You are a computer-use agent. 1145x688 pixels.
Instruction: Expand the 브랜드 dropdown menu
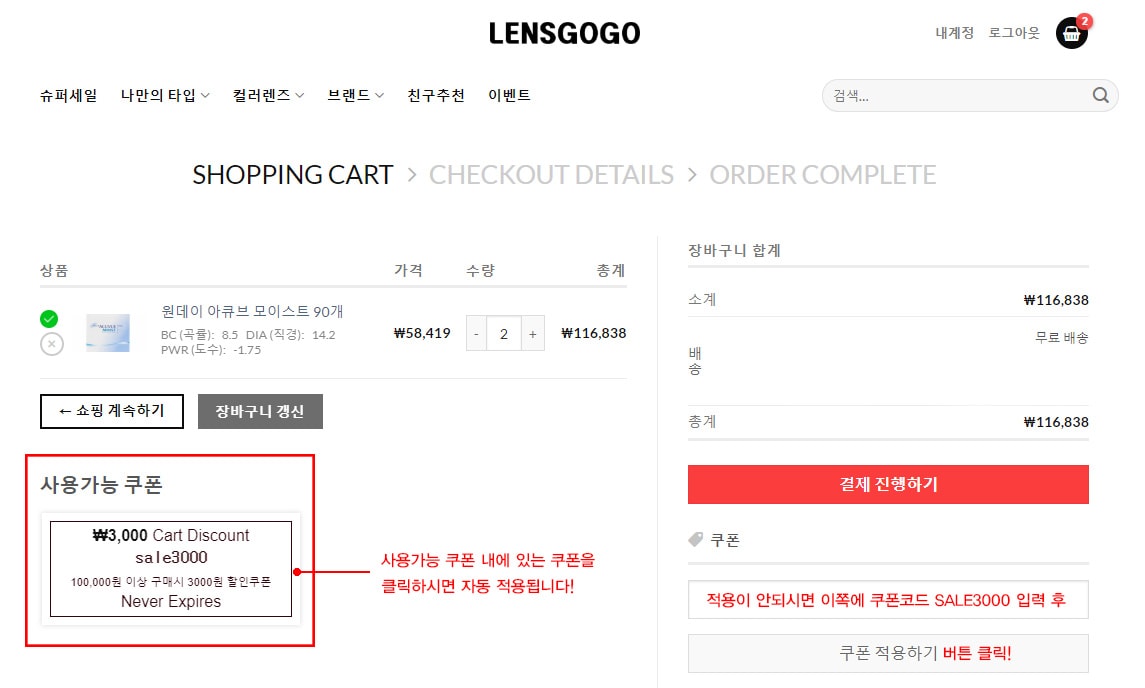pos(355,96)
